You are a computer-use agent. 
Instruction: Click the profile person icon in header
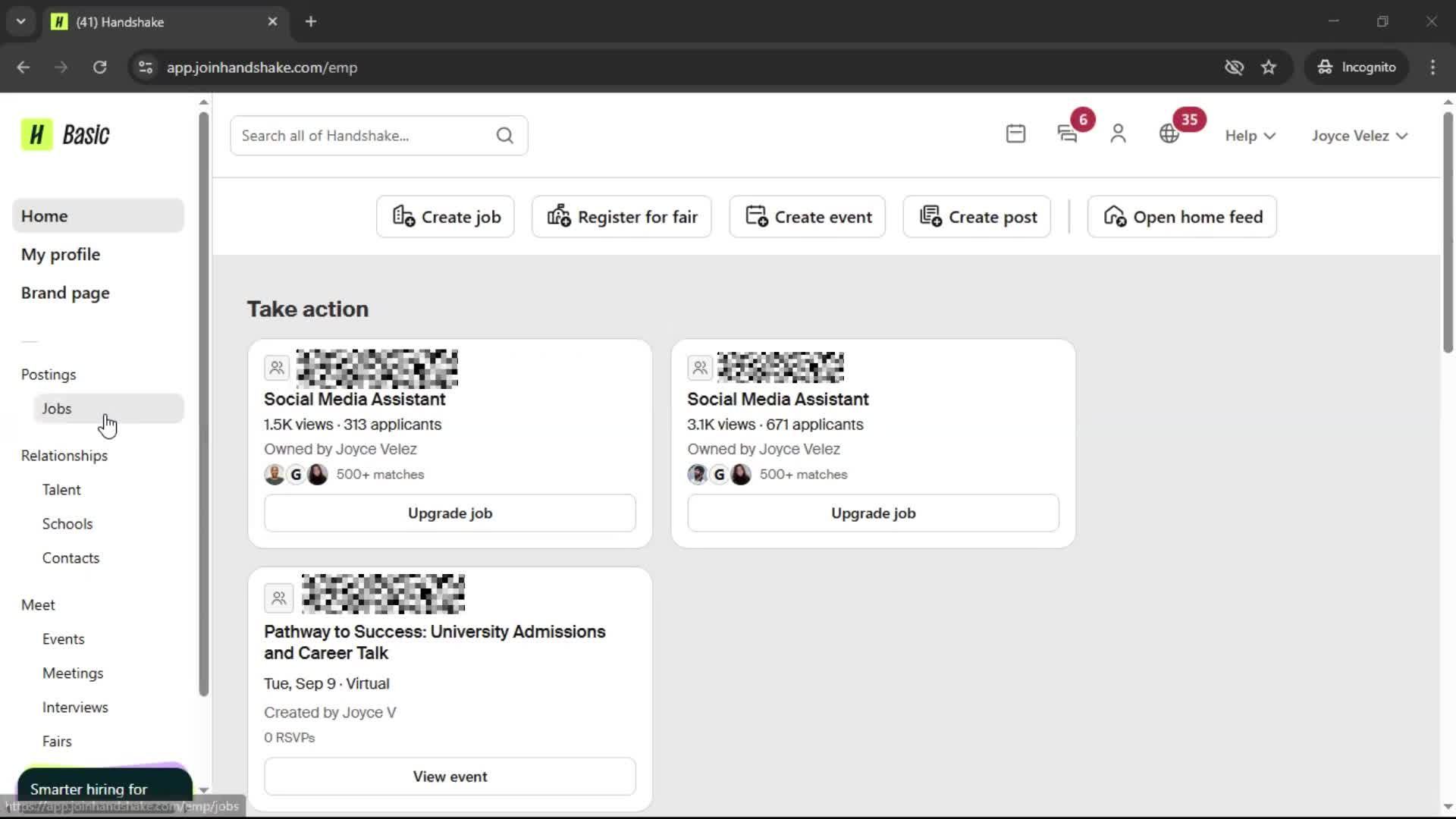pyautogui.click(x=1118, y=134)
